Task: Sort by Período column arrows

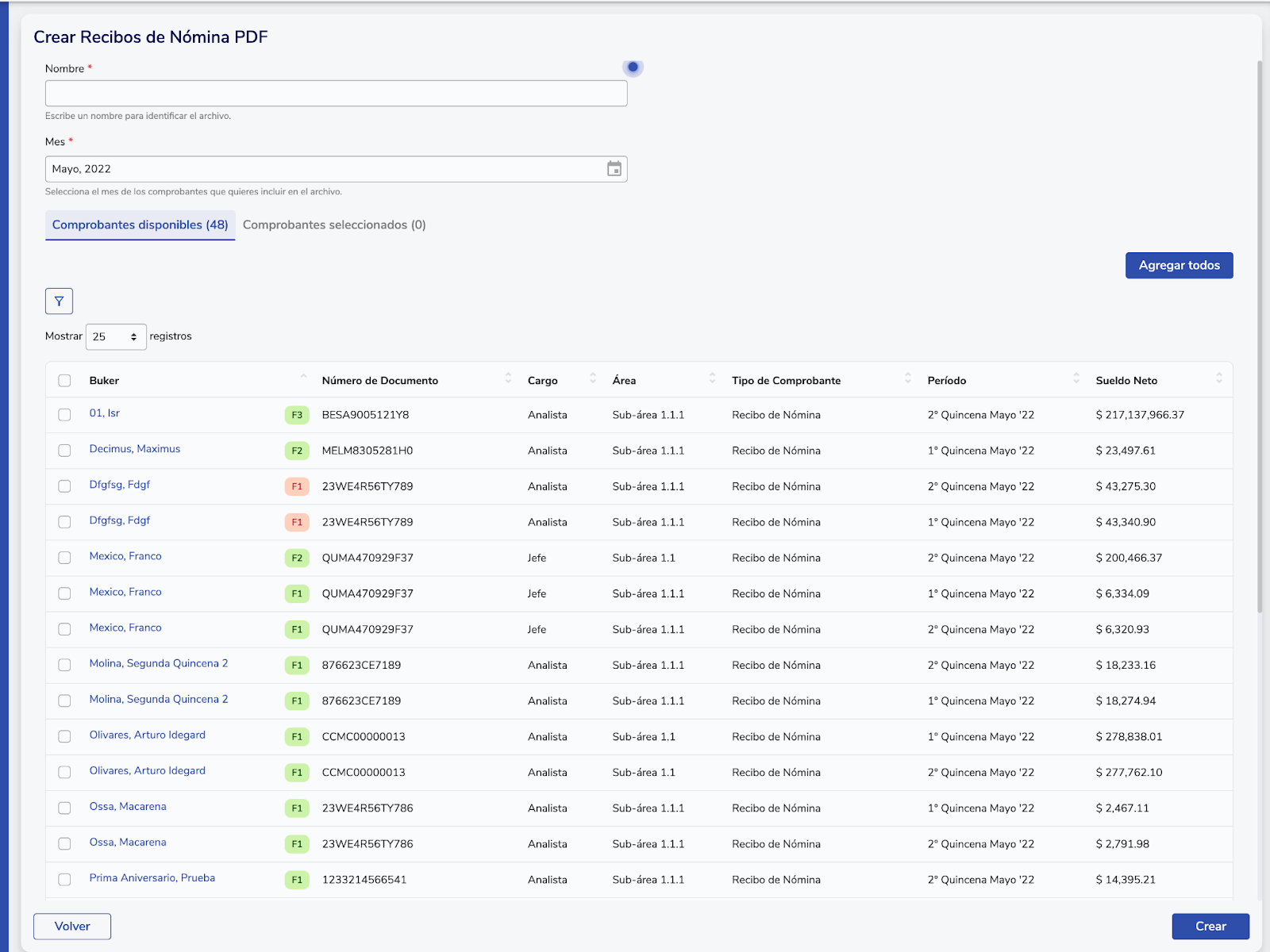Action: tap(1076, 379)
